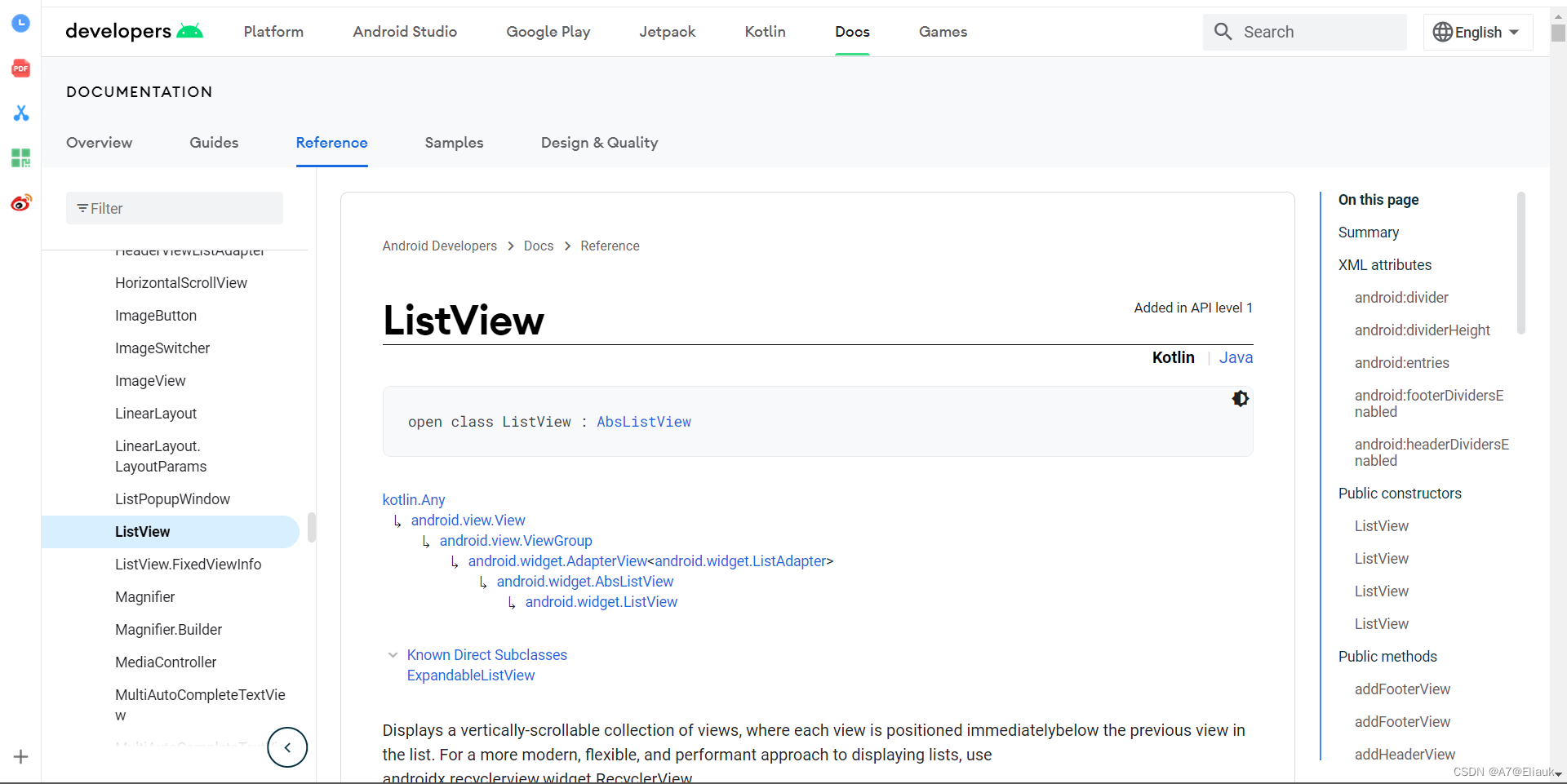Screen dimensions: 1567x784
Task: Select Magnifier.Builder in the sidebar list
Action: (168, 630)
